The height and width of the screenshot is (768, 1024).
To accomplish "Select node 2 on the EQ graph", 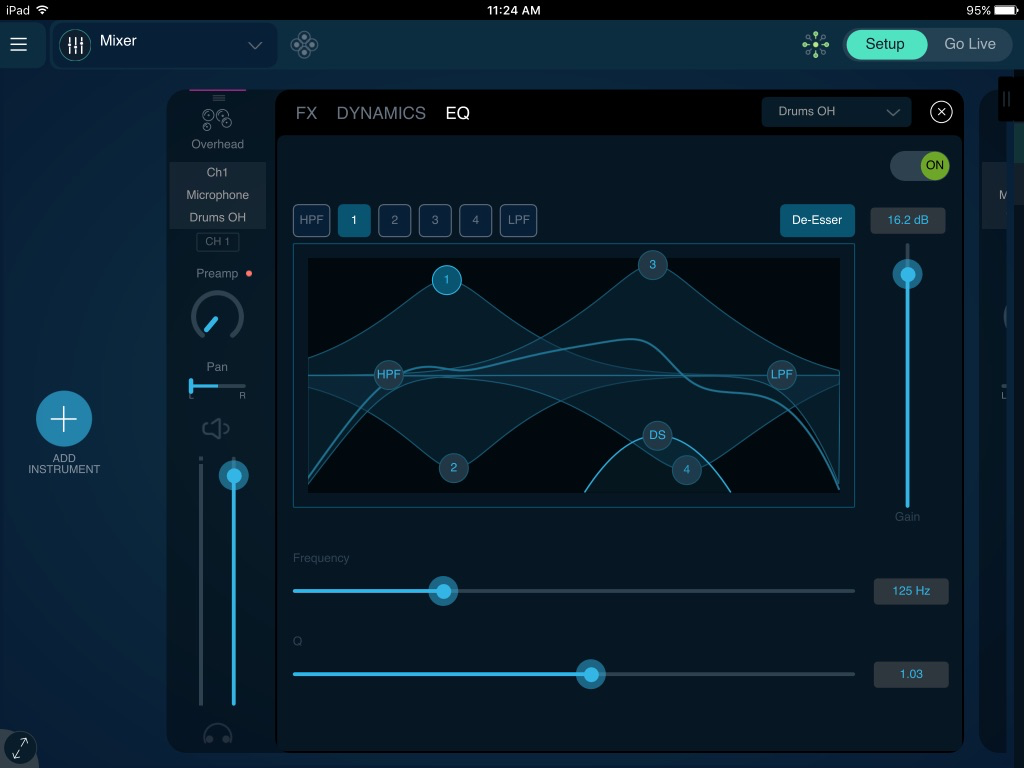I will click(x=454, y=468).
